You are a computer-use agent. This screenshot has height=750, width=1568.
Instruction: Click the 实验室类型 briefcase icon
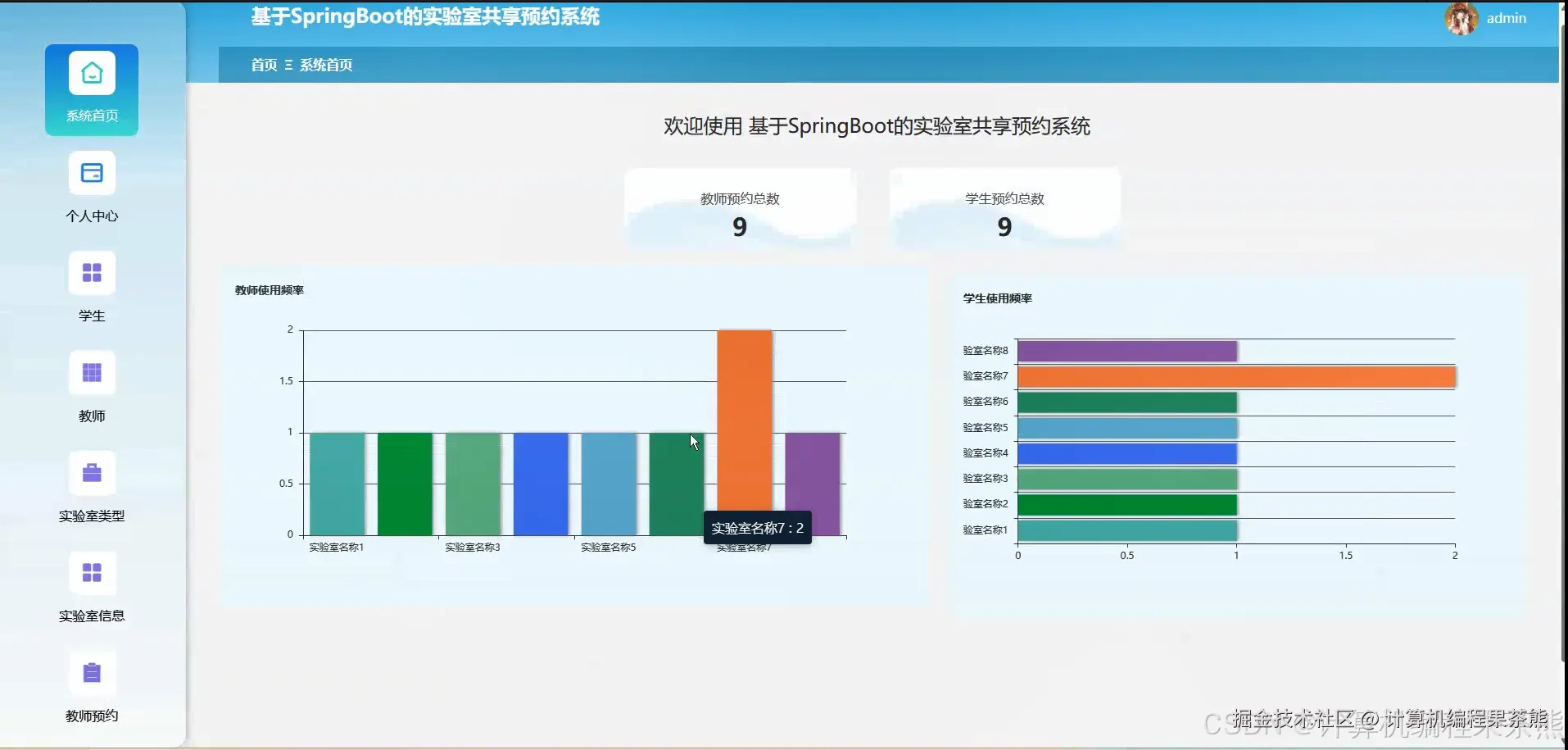tap(91, 472)
